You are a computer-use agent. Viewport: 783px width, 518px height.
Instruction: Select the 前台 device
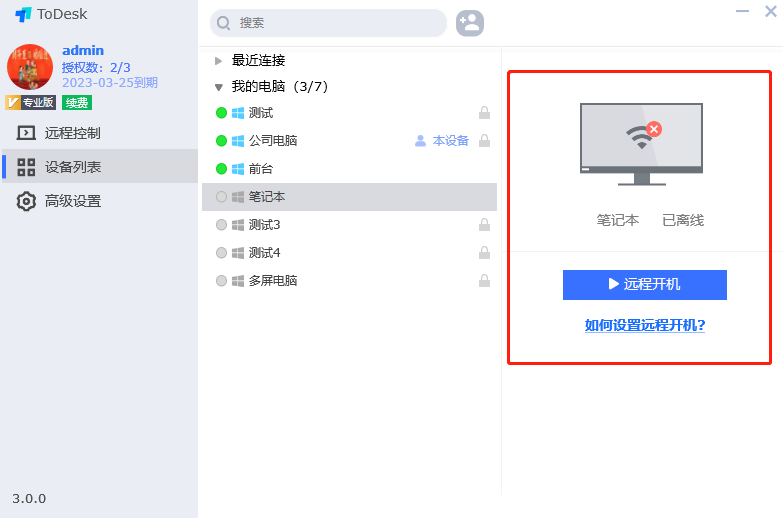pos(349,169)
